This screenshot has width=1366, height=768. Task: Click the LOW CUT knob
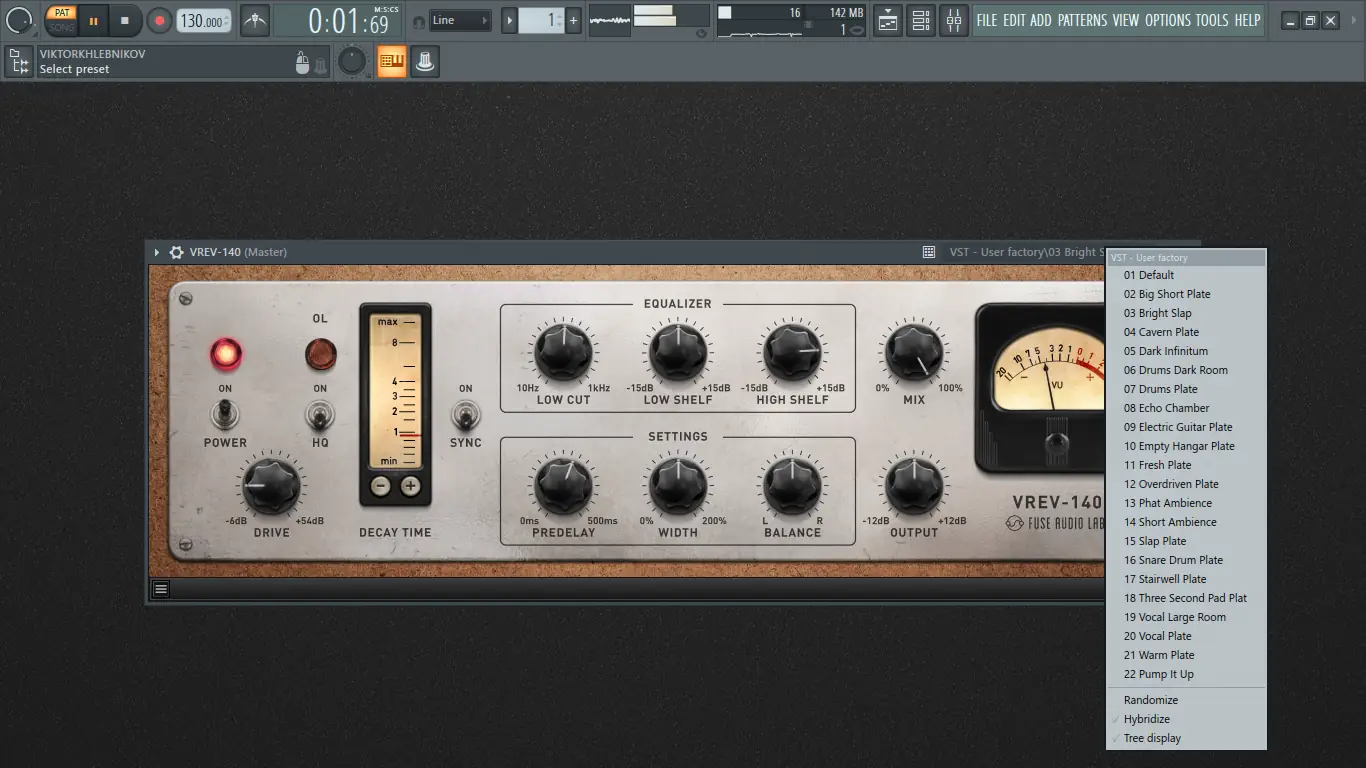564,353
